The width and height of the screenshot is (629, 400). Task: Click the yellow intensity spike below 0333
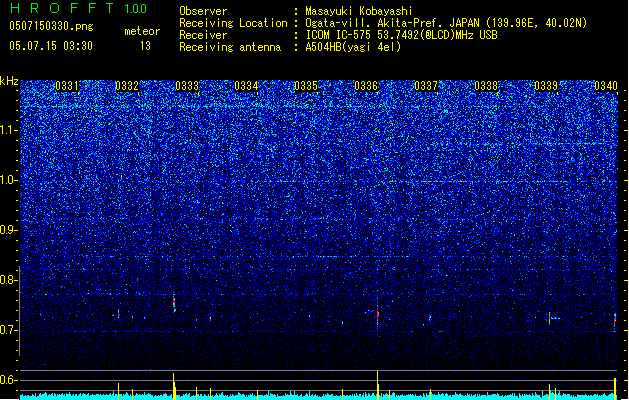pos(174,386)
